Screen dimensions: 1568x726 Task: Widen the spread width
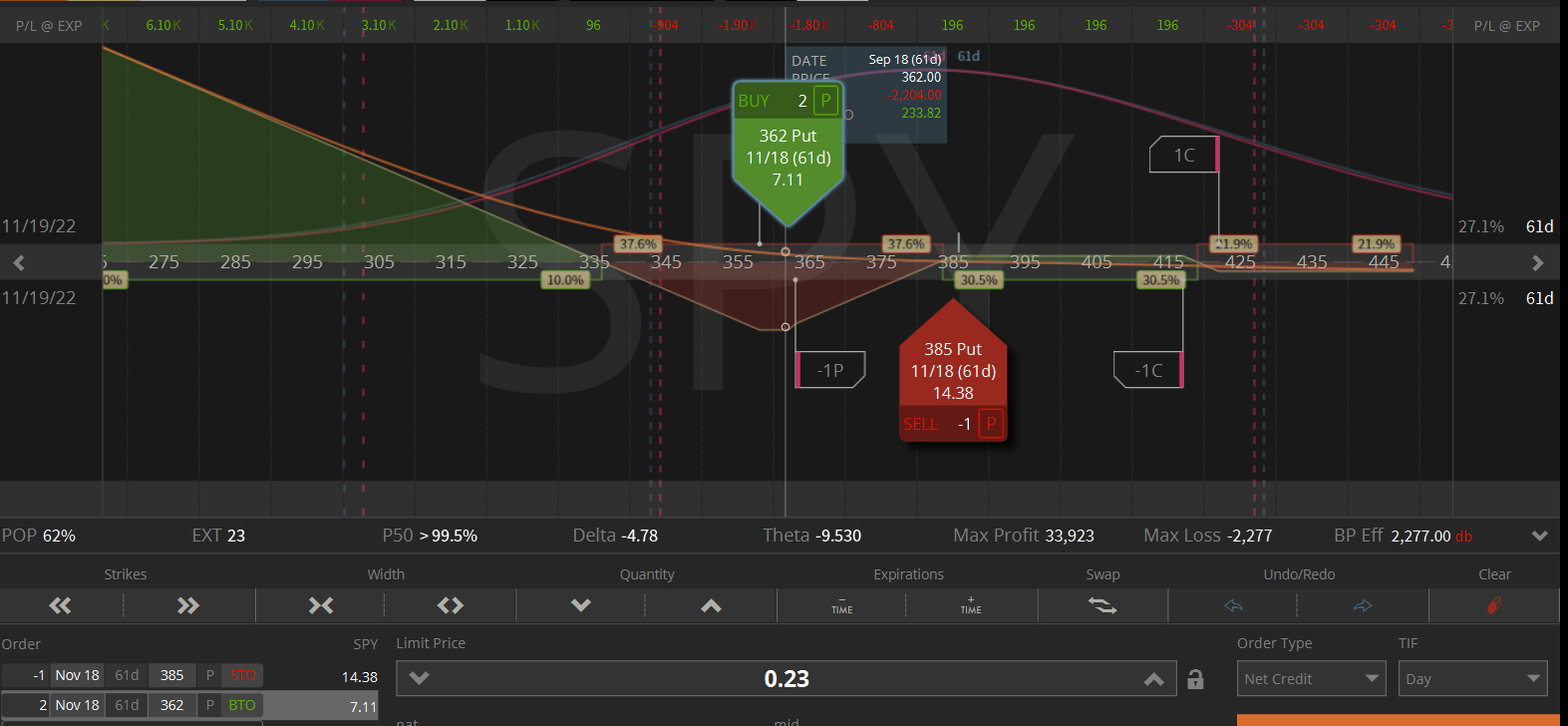tap(451, 605)
